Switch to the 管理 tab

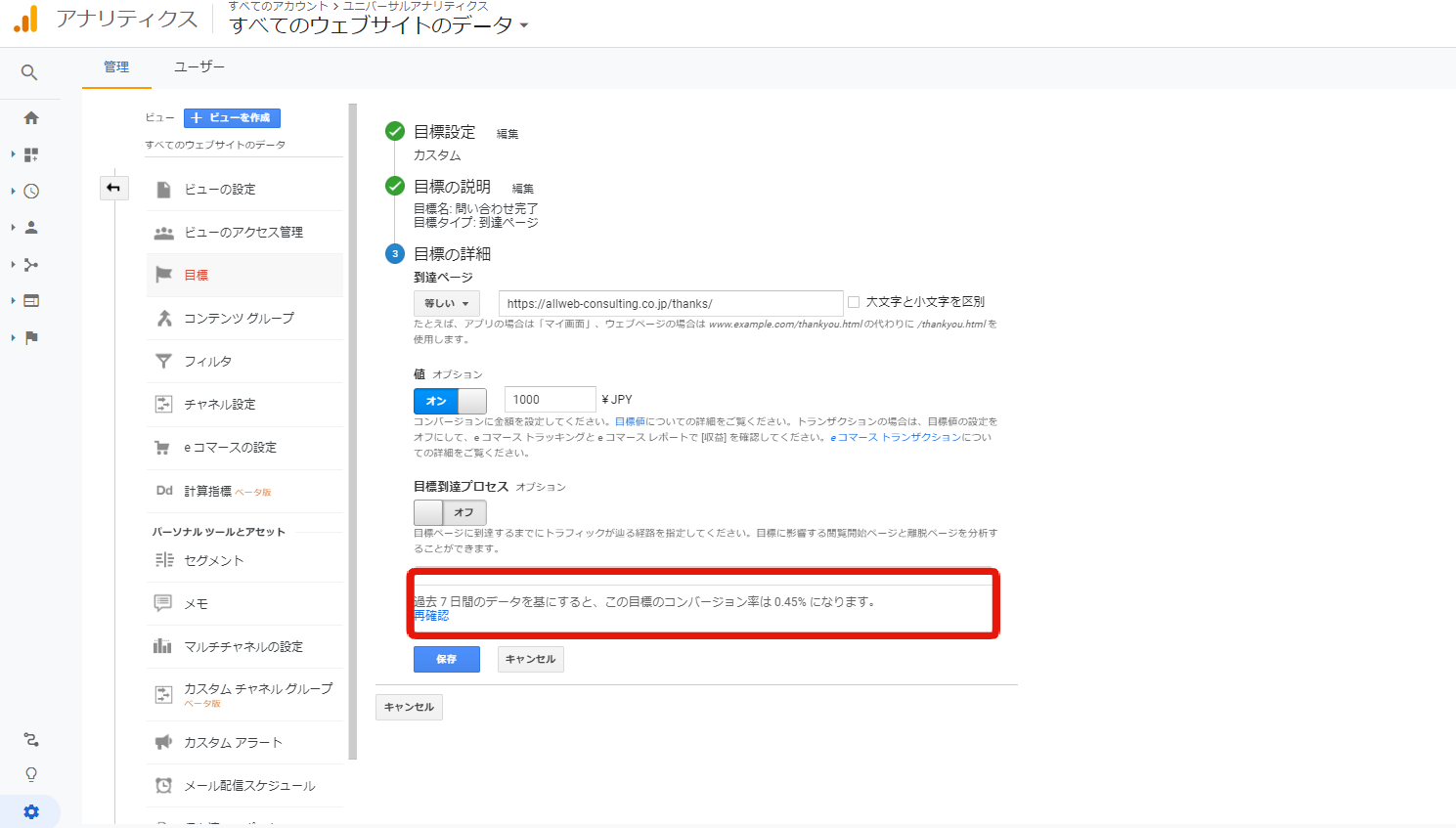click(x=116, y=67)
